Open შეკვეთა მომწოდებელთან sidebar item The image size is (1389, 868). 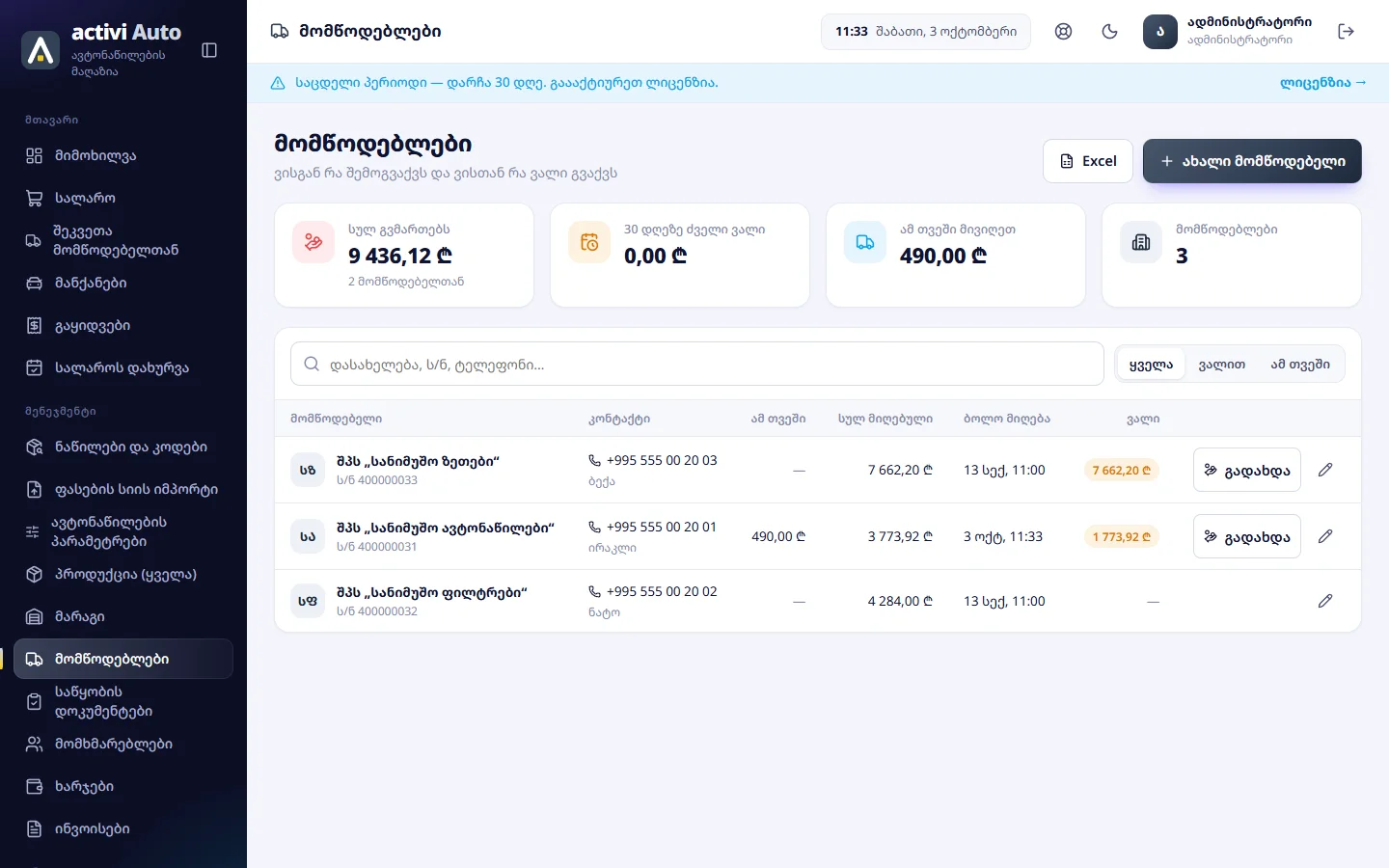point(123,241)
